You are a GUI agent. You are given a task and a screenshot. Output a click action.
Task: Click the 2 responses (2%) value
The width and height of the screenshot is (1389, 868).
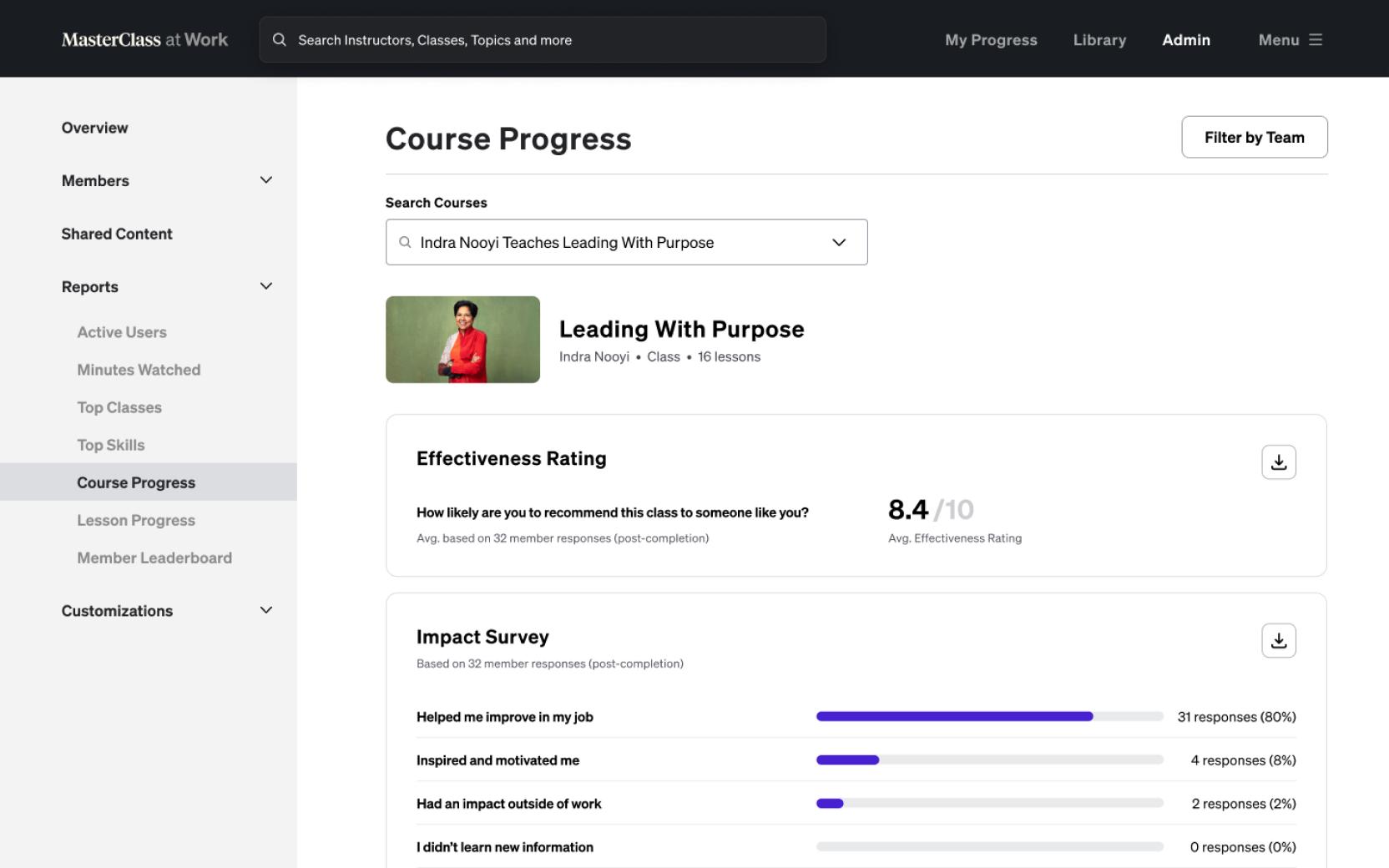point(1244,804)
